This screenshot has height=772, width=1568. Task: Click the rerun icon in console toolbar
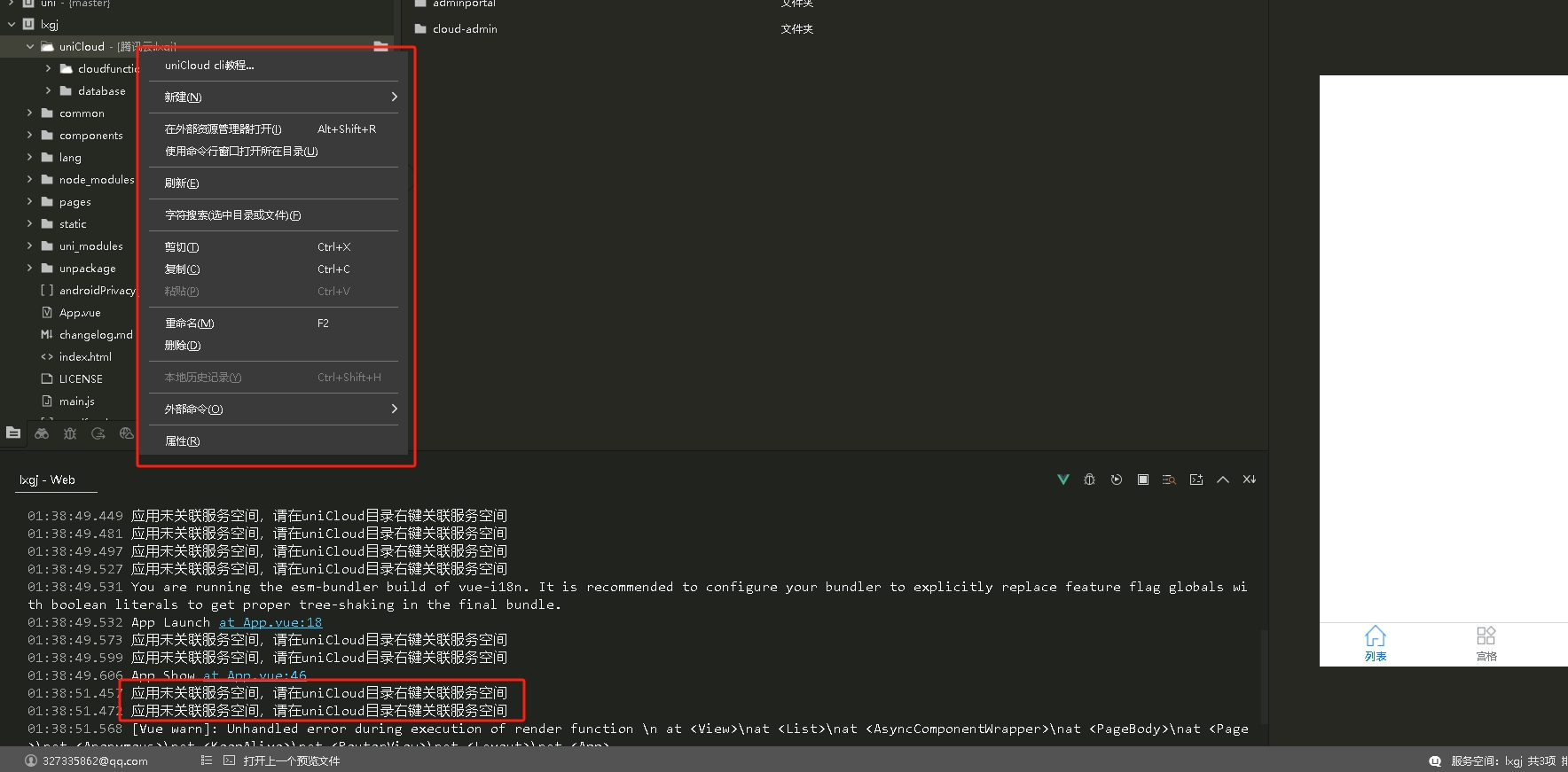1117,480
